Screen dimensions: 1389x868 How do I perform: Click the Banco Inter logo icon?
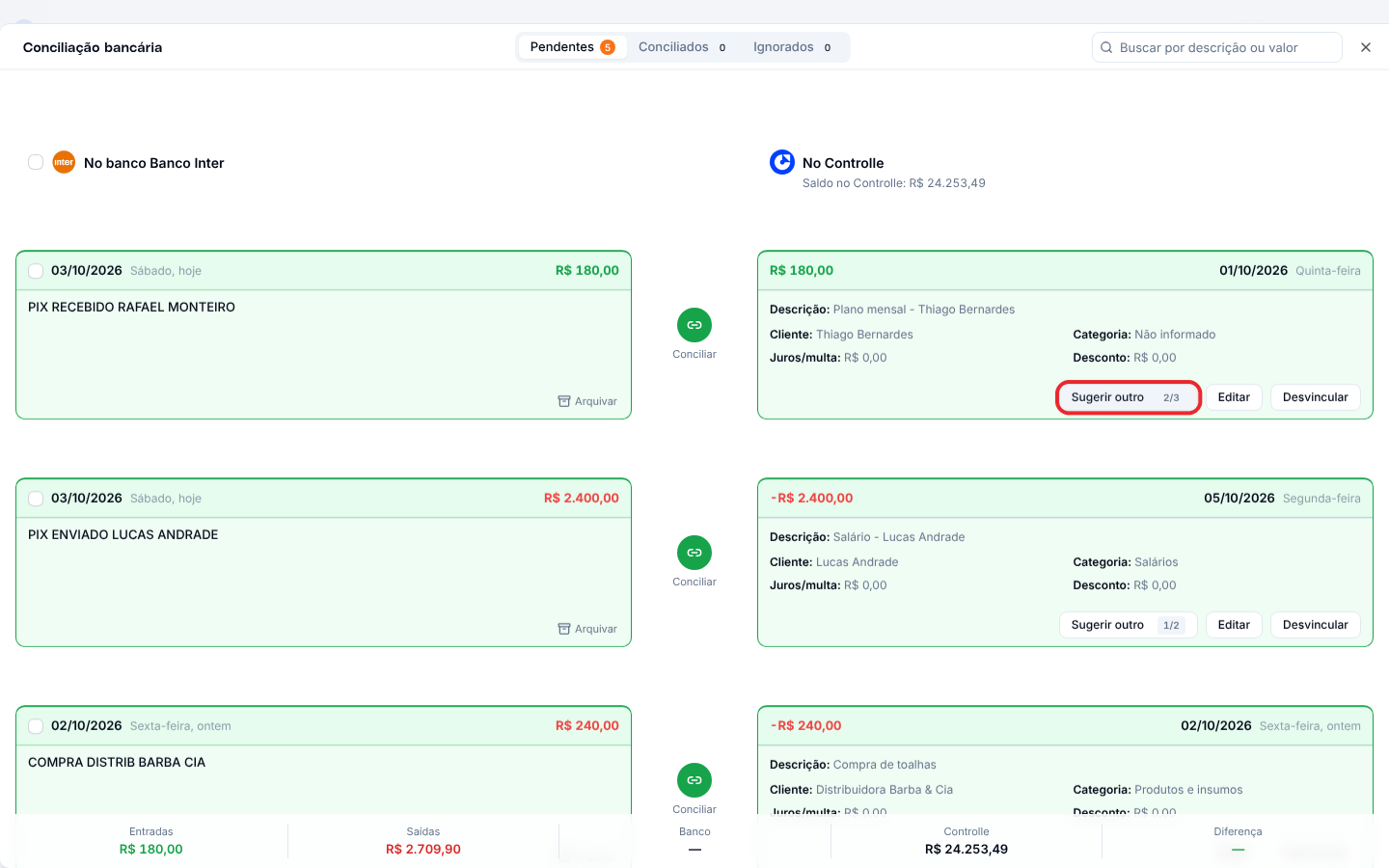(64, 162)
